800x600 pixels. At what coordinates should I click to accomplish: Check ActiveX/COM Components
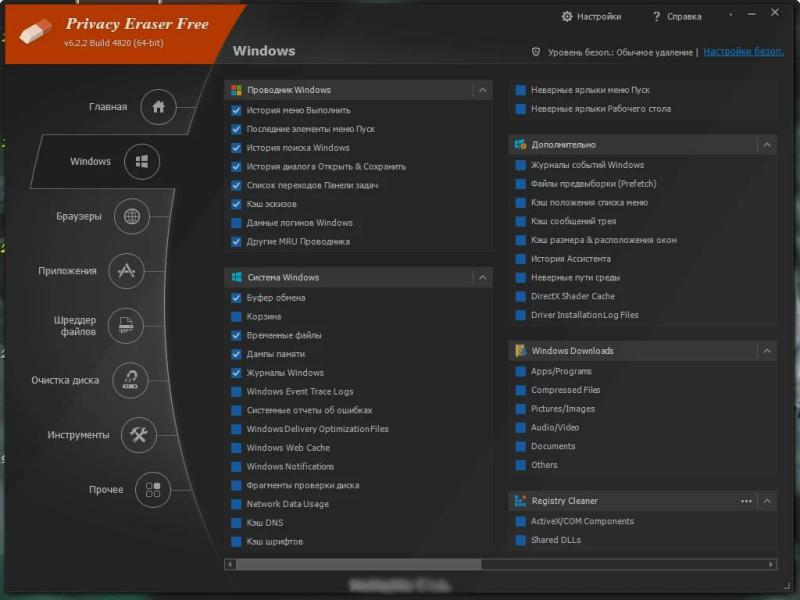pyautogui.click(x=520, y=521)
